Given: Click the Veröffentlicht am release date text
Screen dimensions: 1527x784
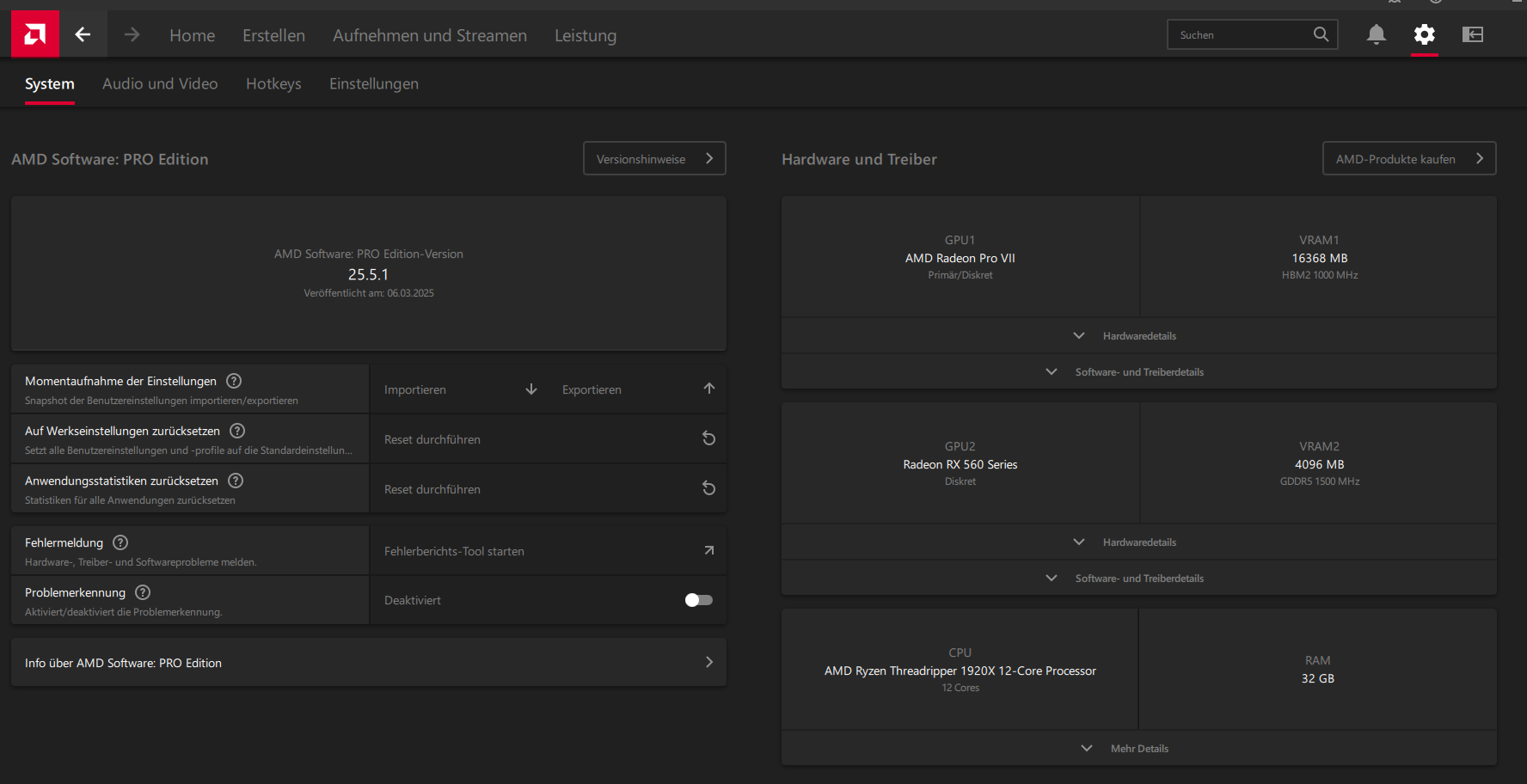Looking at the screenshot, I should coord(369,293).
